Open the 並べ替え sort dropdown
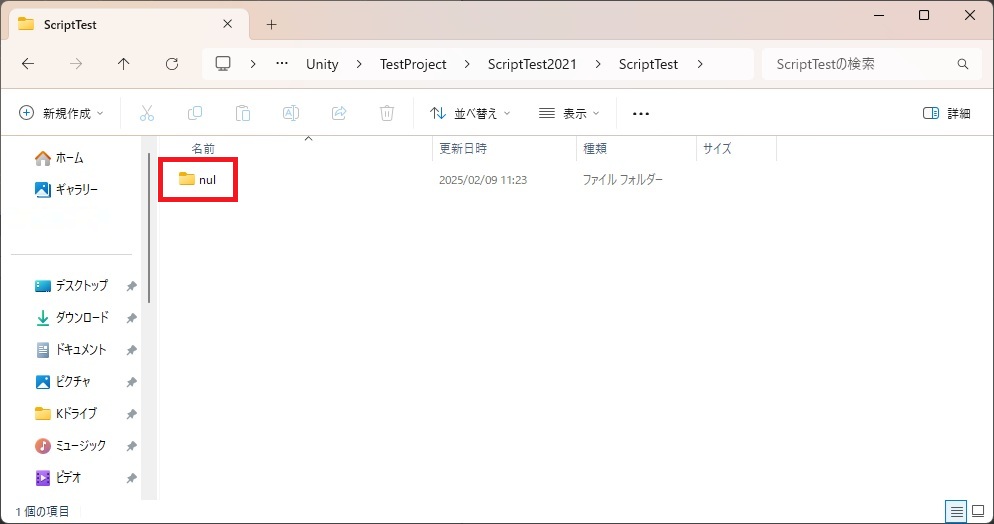The image size is (994, 524). coord(470,113)
